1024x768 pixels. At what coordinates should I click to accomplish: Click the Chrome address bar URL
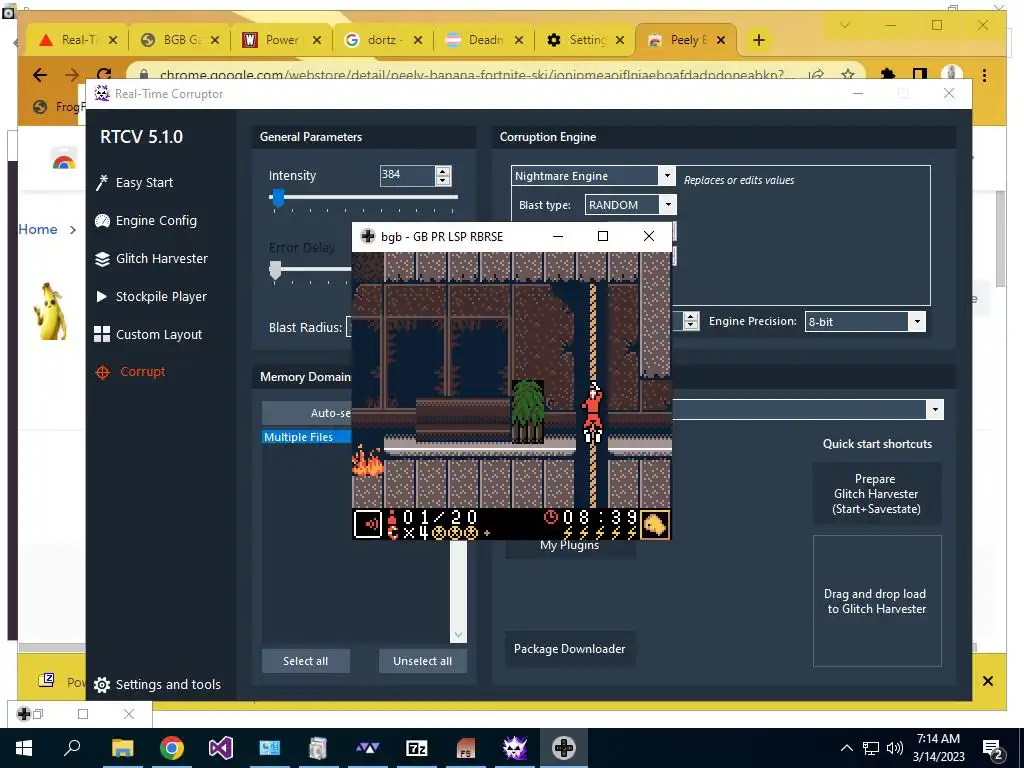pos(477,75)
